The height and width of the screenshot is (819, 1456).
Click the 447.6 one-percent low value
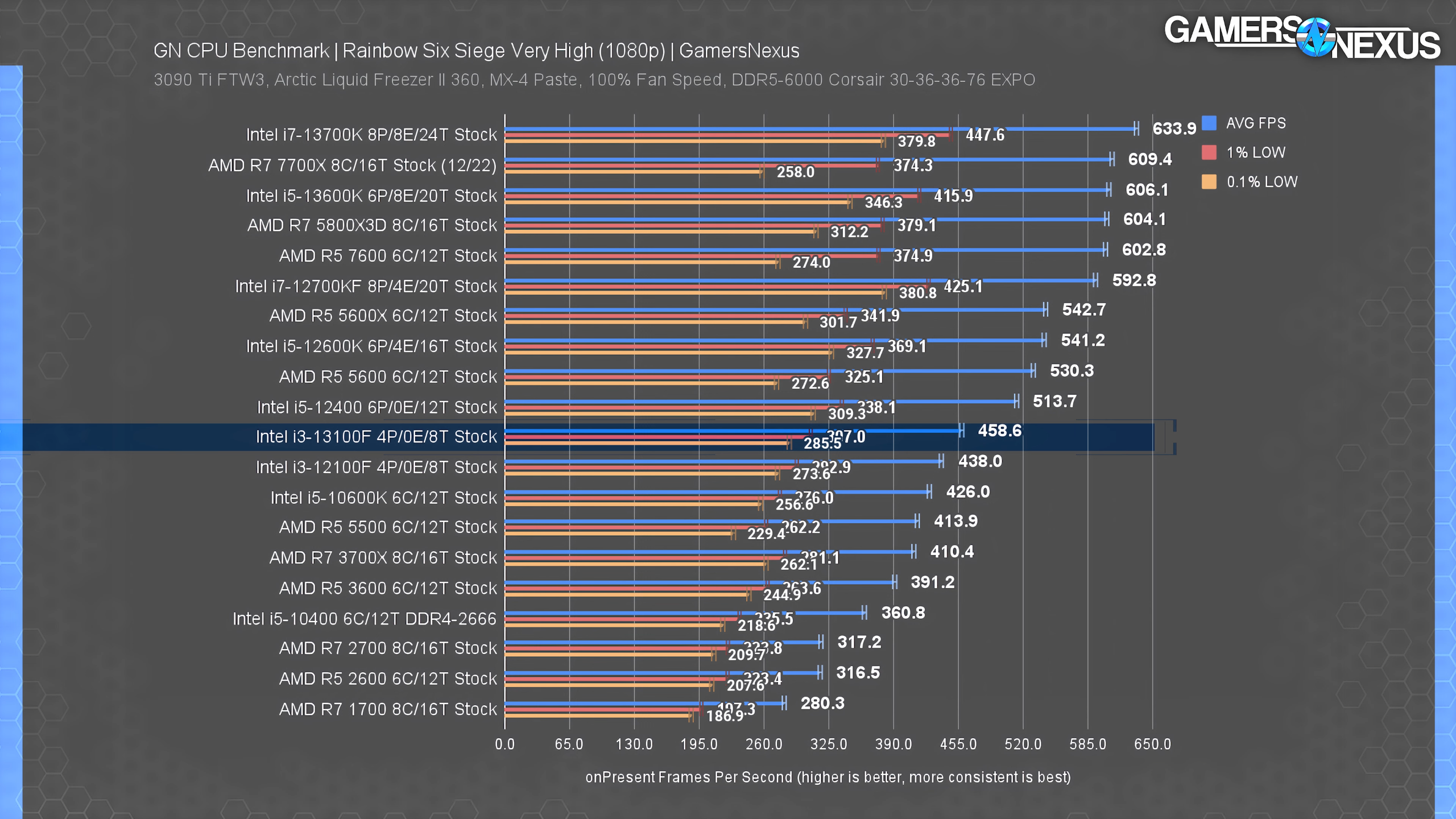coord(985,135)
